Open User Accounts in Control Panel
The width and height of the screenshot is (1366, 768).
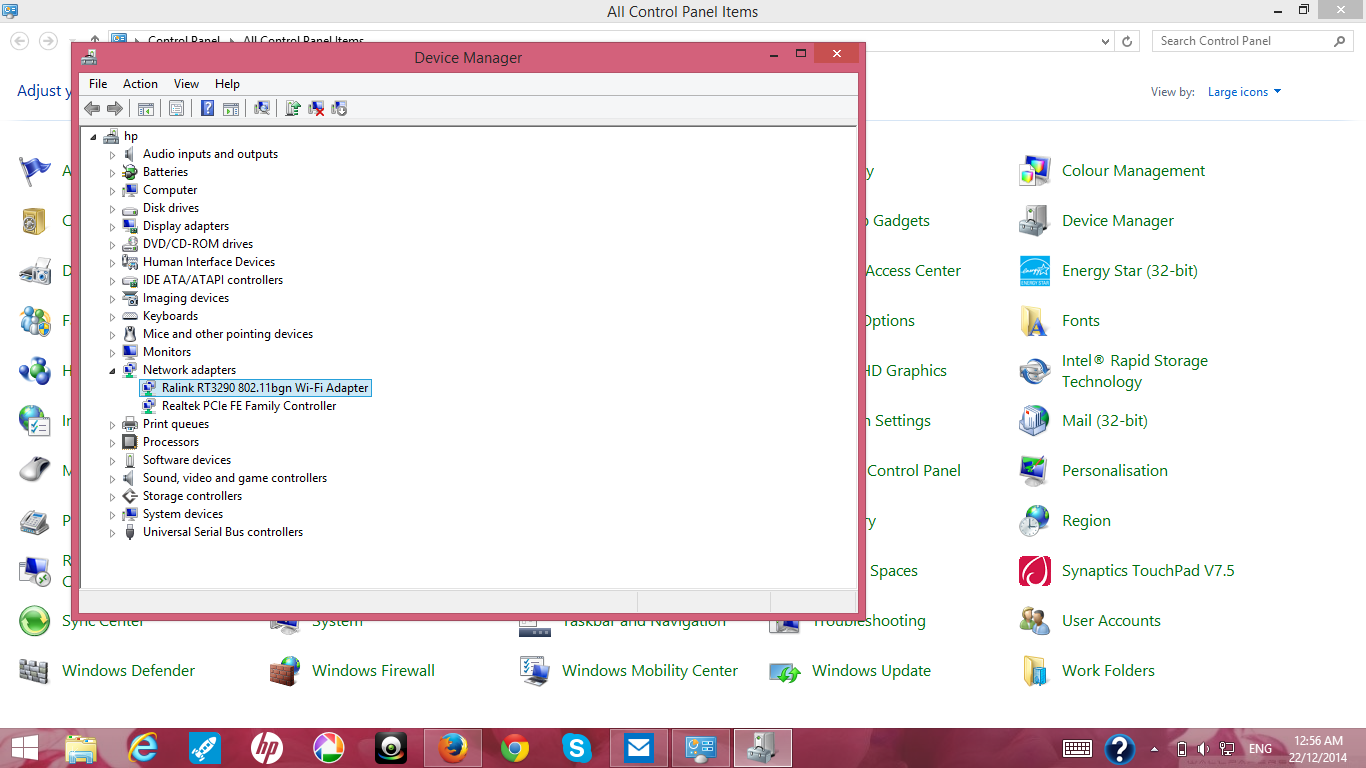[x=1111, y=621]
